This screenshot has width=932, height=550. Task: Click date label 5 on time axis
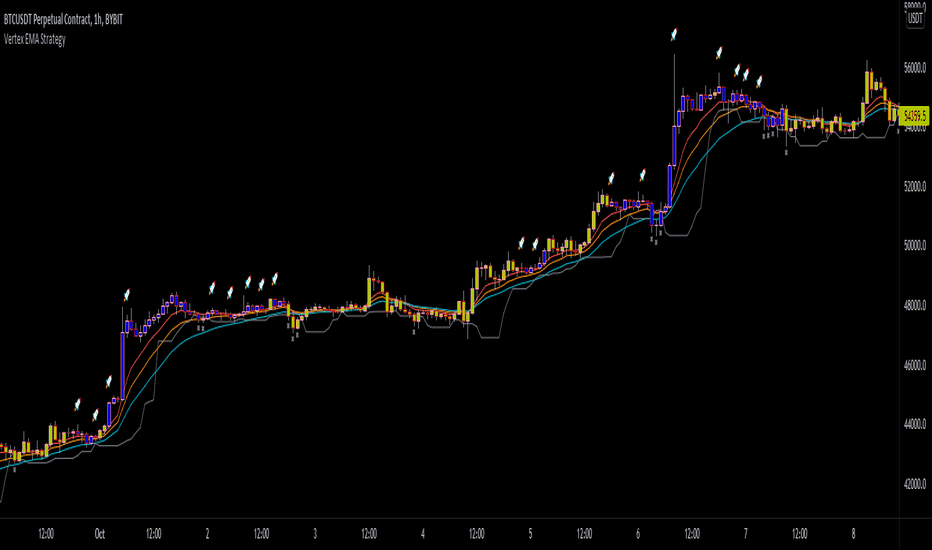530,534
